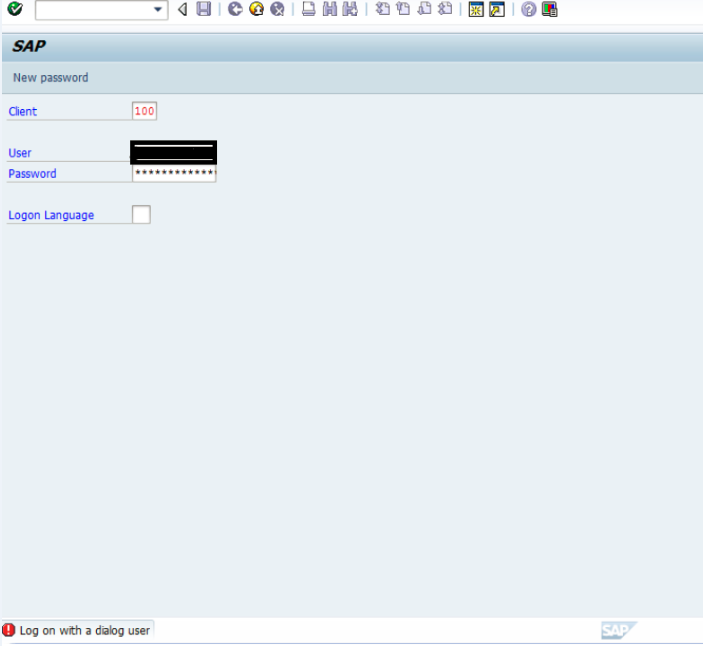The width and height of the screenshot is (703, 646).
Task: Click the Back green arrow icon
Action: tap(235, 9)
